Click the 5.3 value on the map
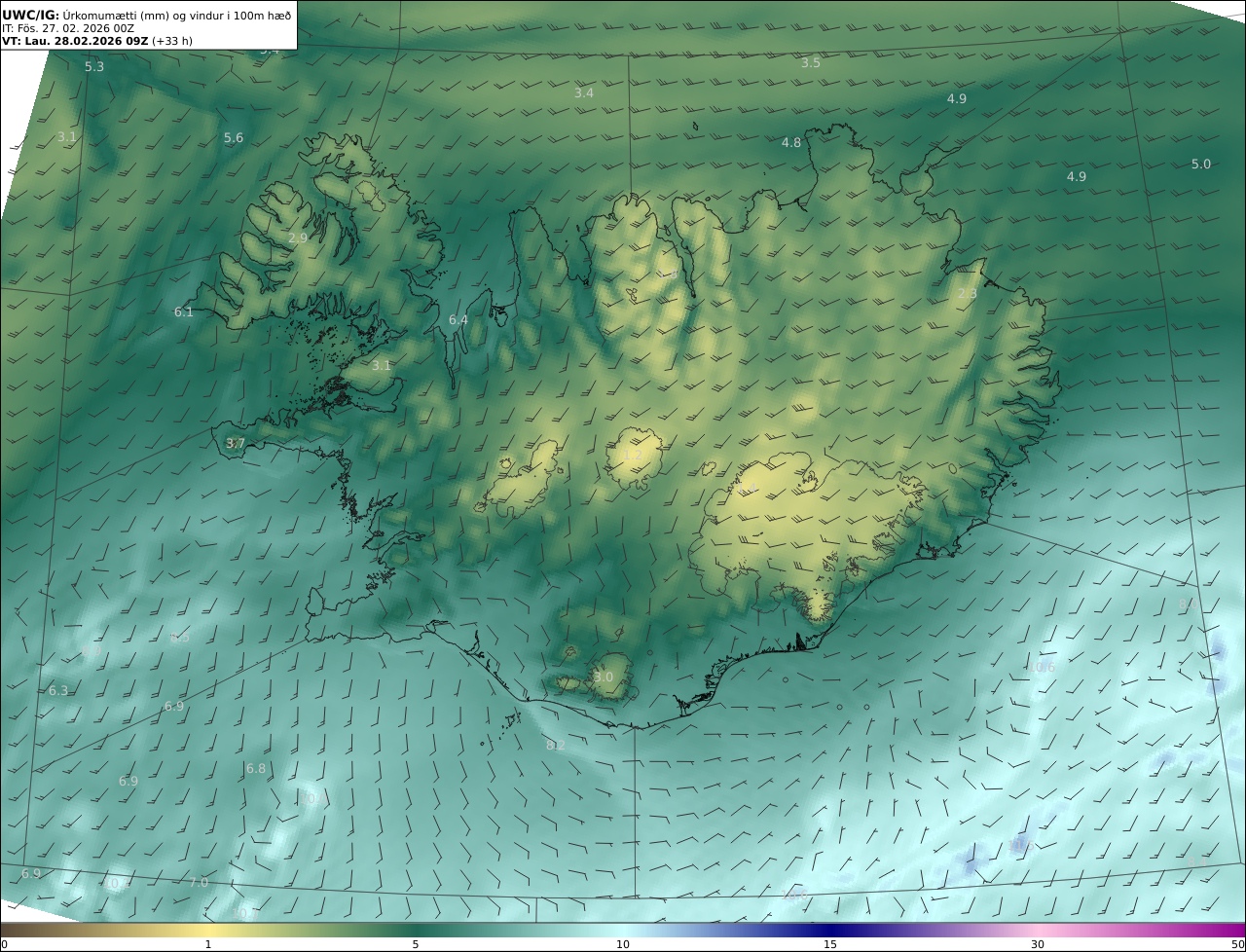 94,67
